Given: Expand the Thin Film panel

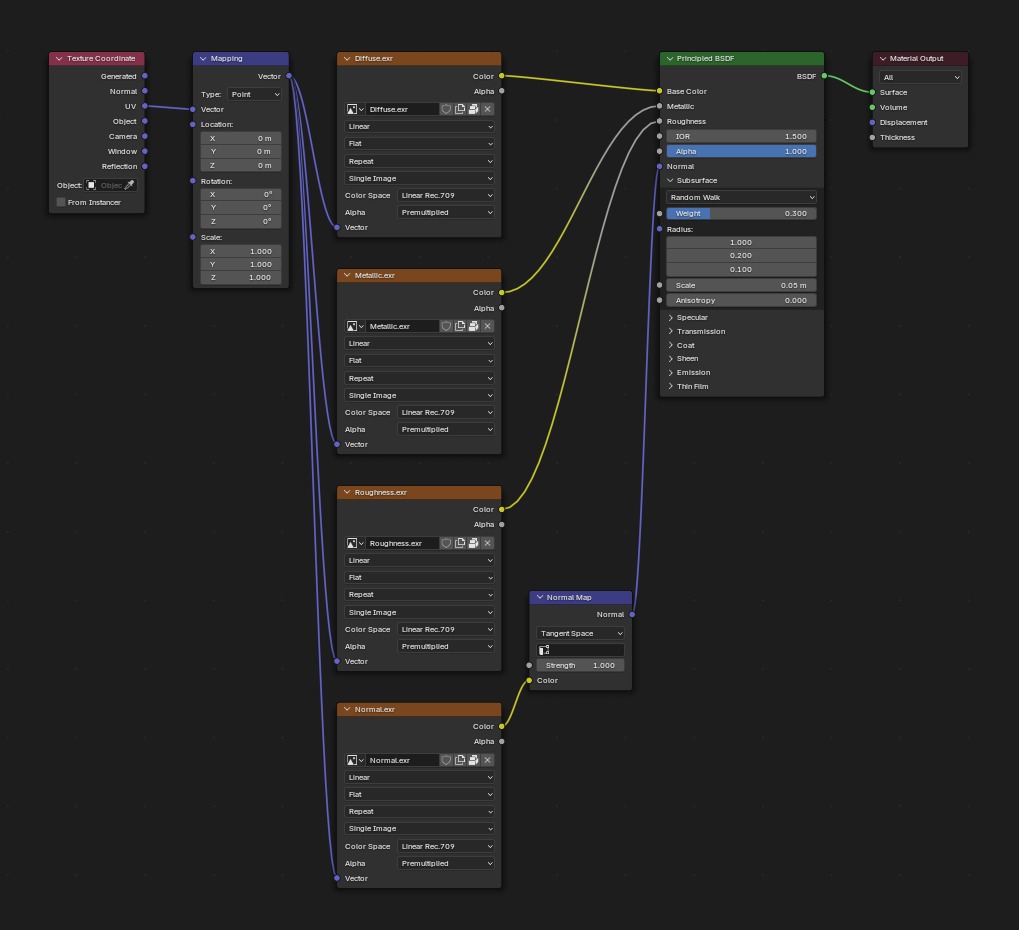Looking at the screenshot, I should pyautogui.click(x=671, y=387).
